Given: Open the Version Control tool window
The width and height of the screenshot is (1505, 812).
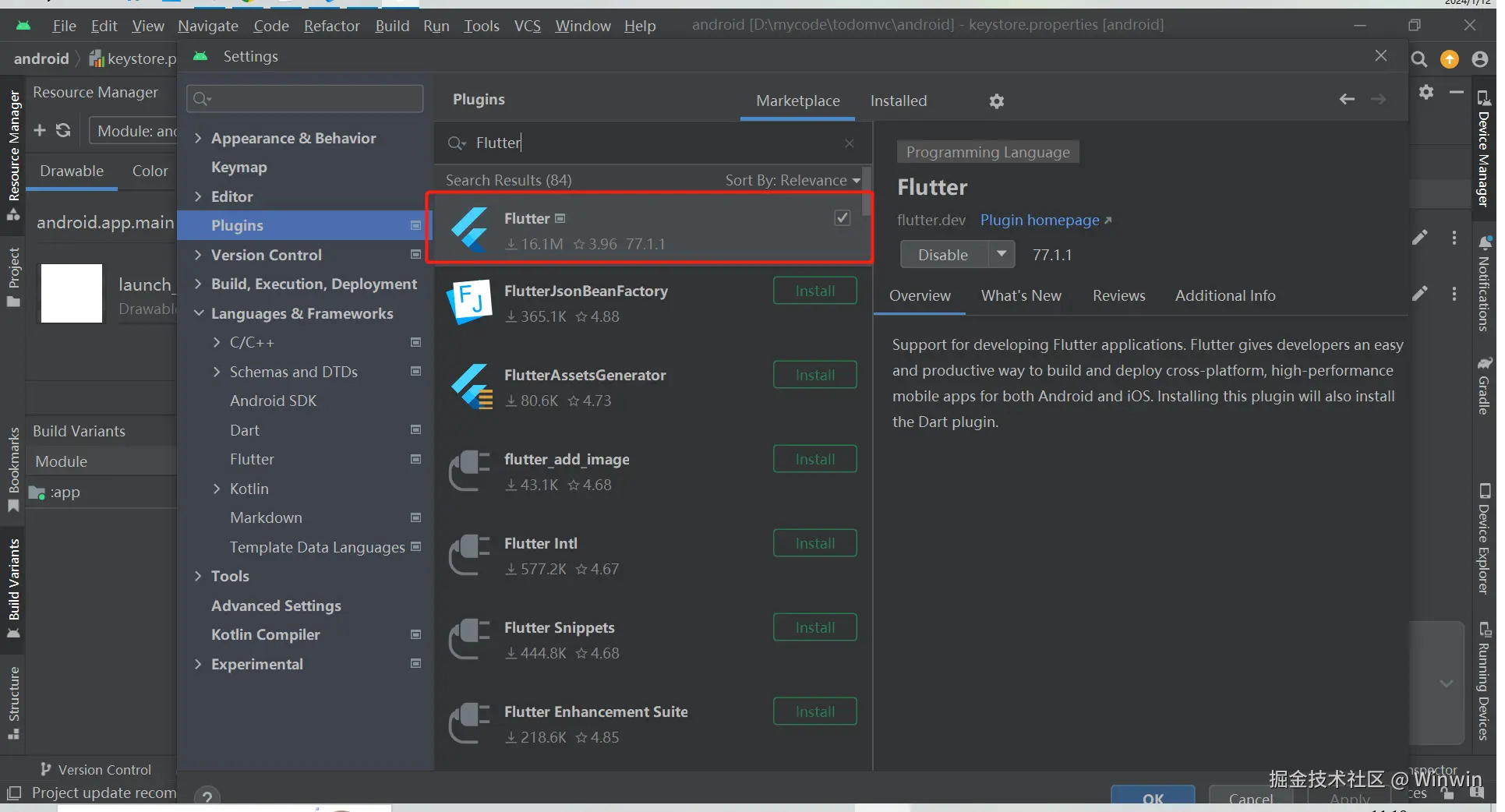Looking at the screenshot, I should [x=96, y=770].
